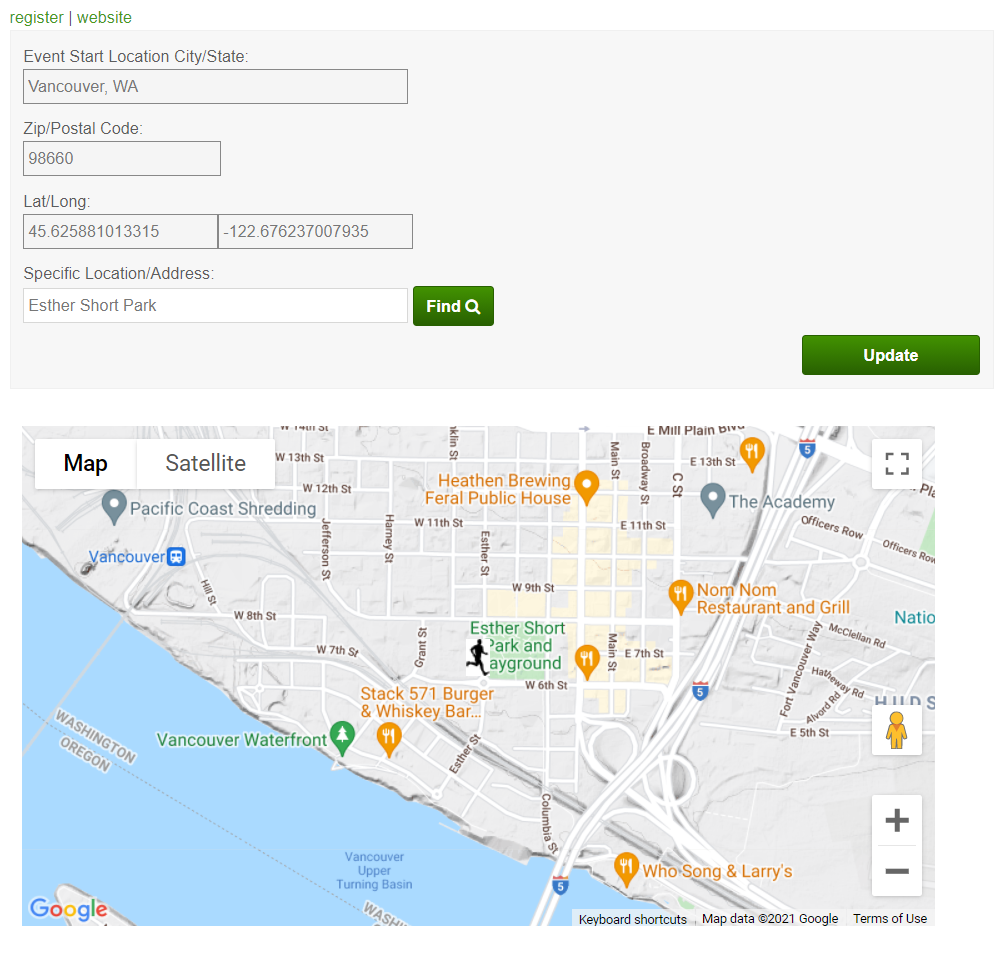The width and height of the screenshot is (1002, 961).
Task: Click the Vancouver Waterfront map label
Action: [242, 740]
